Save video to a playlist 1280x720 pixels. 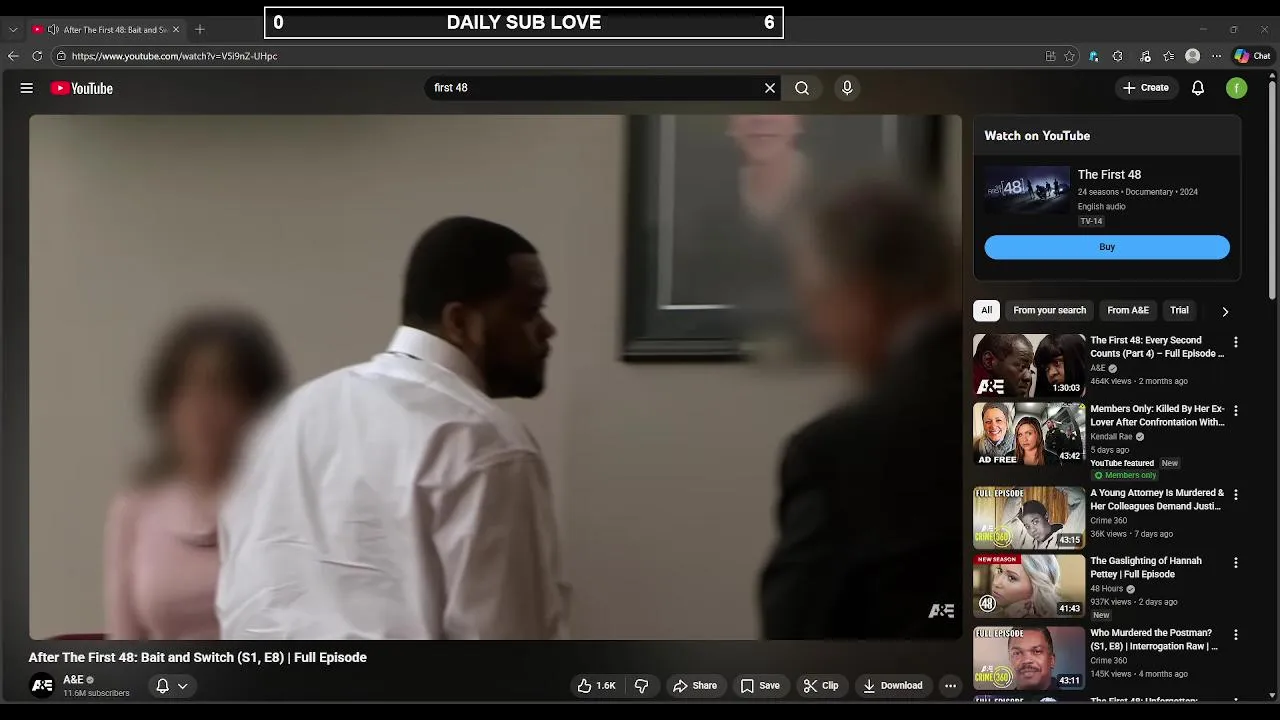[x=760, y=686]
